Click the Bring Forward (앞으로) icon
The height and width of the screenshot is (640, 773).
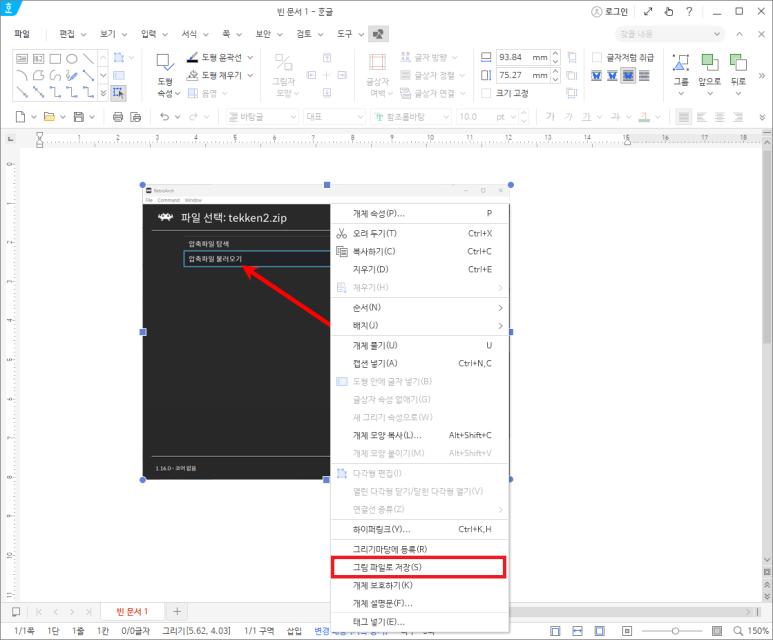(x=709, y=63)
